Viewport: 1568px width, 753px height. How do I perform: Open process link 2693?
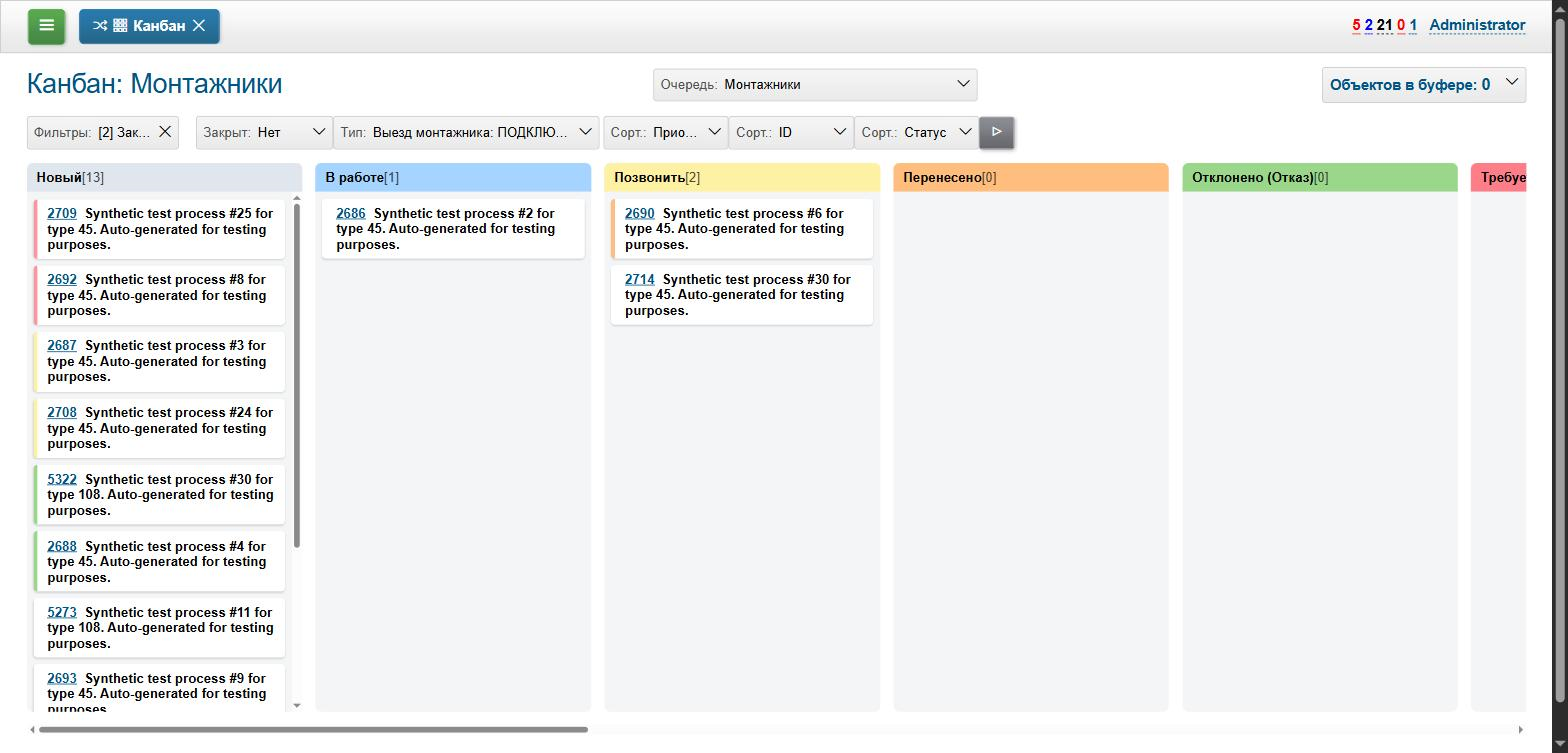click(62, 678)
